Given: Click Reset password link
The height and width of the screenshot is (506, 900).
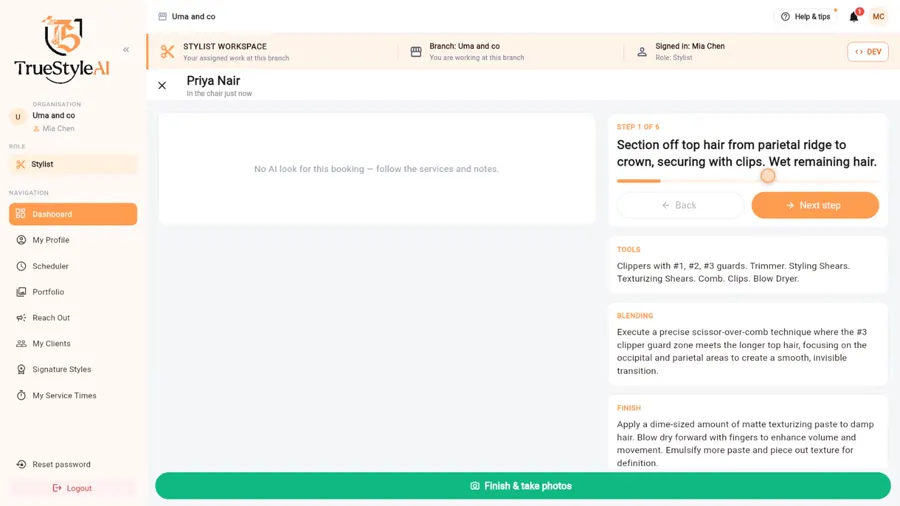Looking at the screenshot, I should pos(61,465).
